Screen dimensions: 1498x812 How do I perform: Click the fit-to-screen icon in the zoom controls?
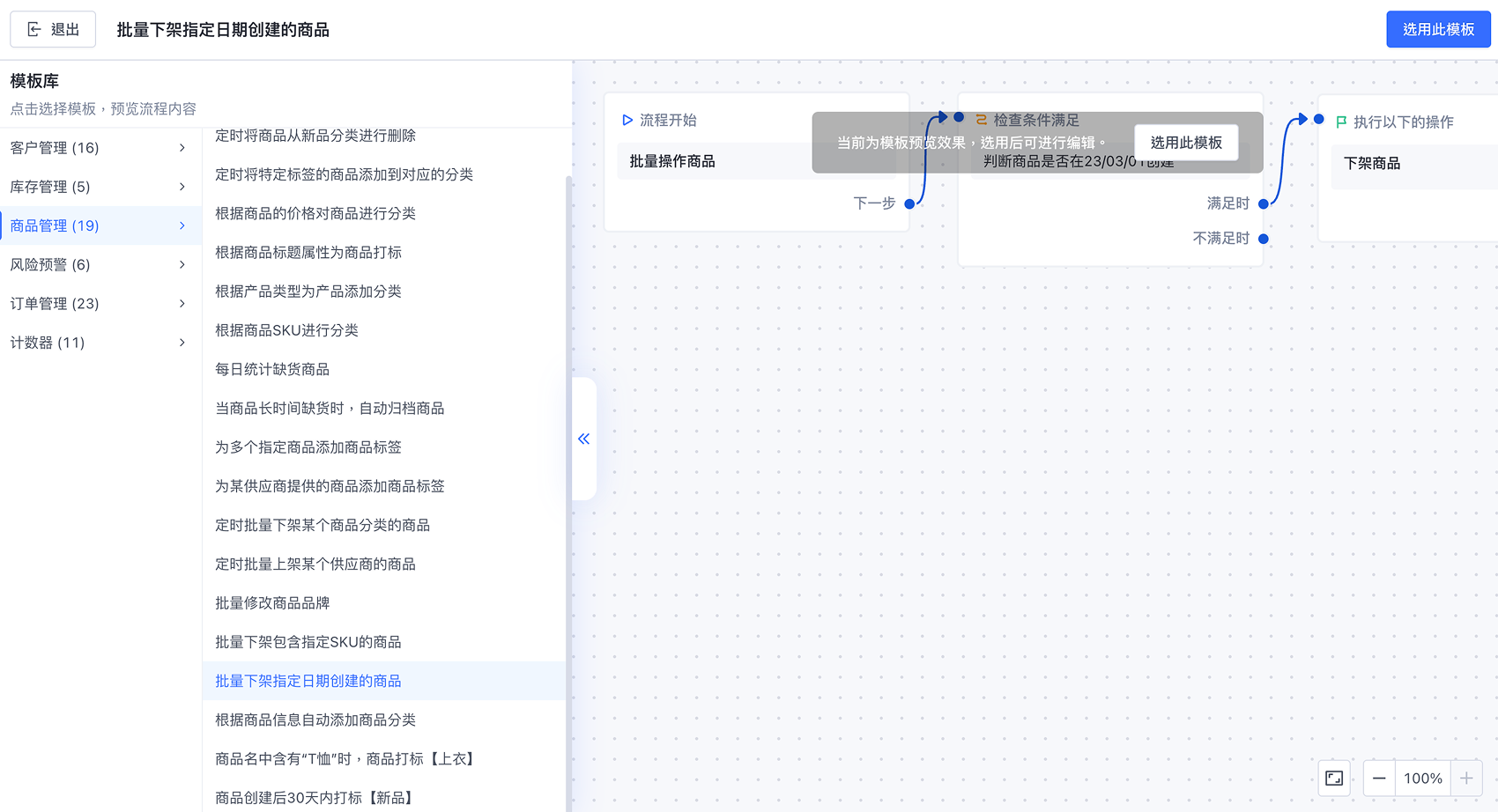(x=1334, y=778)
